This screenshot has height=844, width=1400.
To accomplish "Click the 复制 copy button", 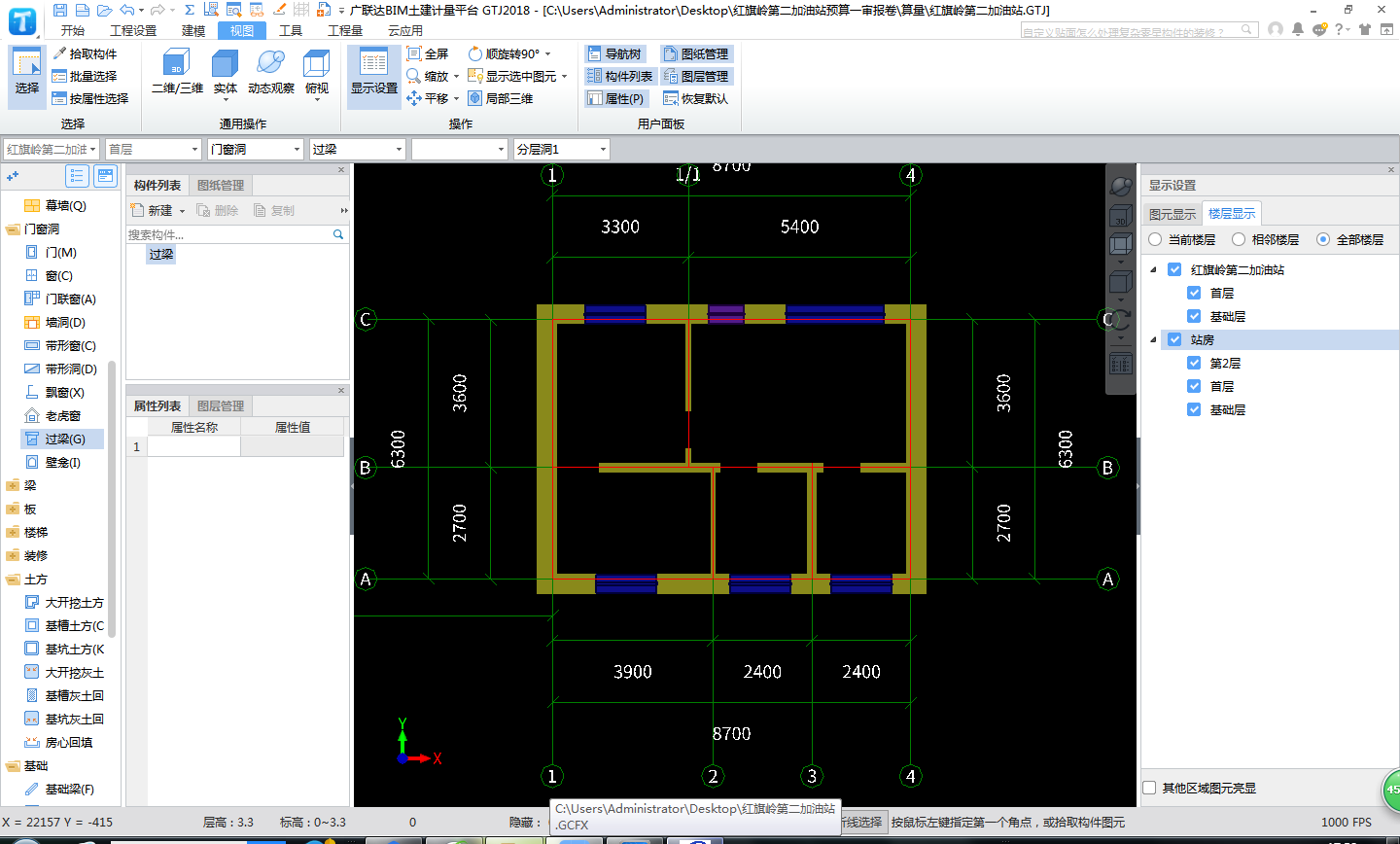I will coord(274,210).
